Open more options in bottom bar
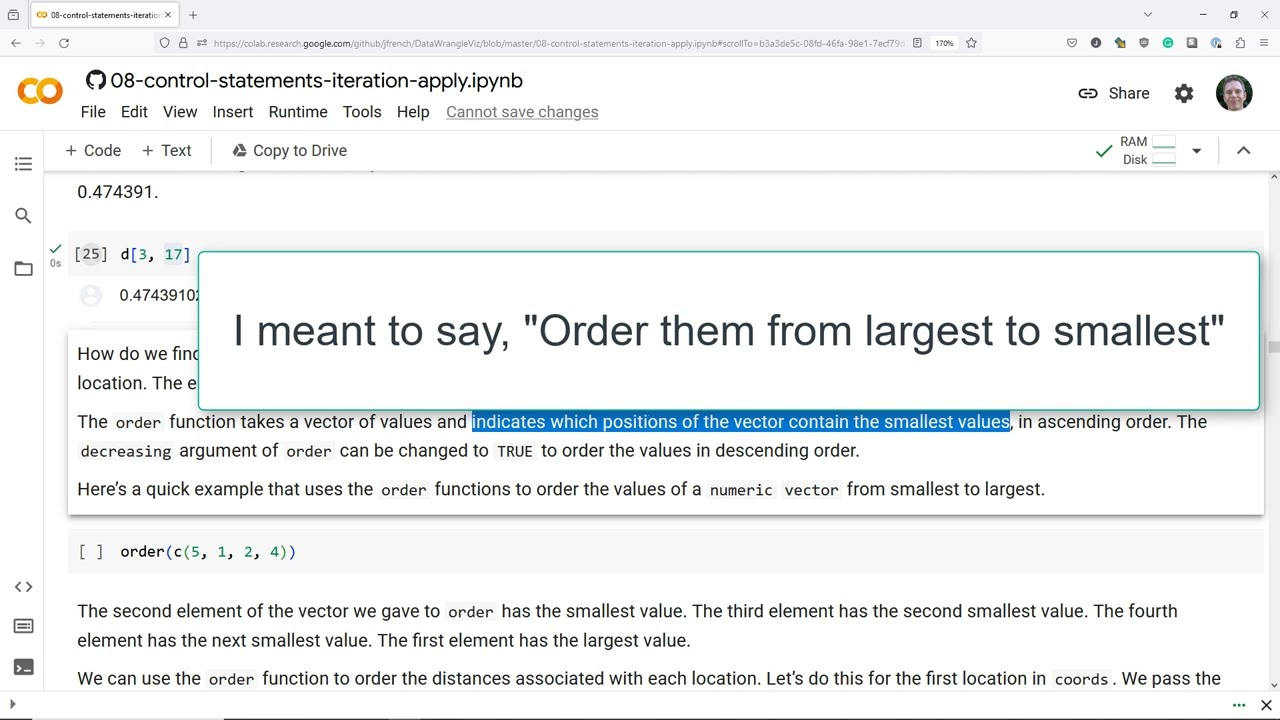Viewport: 1280px width, 720px height. pos(1239,706)
